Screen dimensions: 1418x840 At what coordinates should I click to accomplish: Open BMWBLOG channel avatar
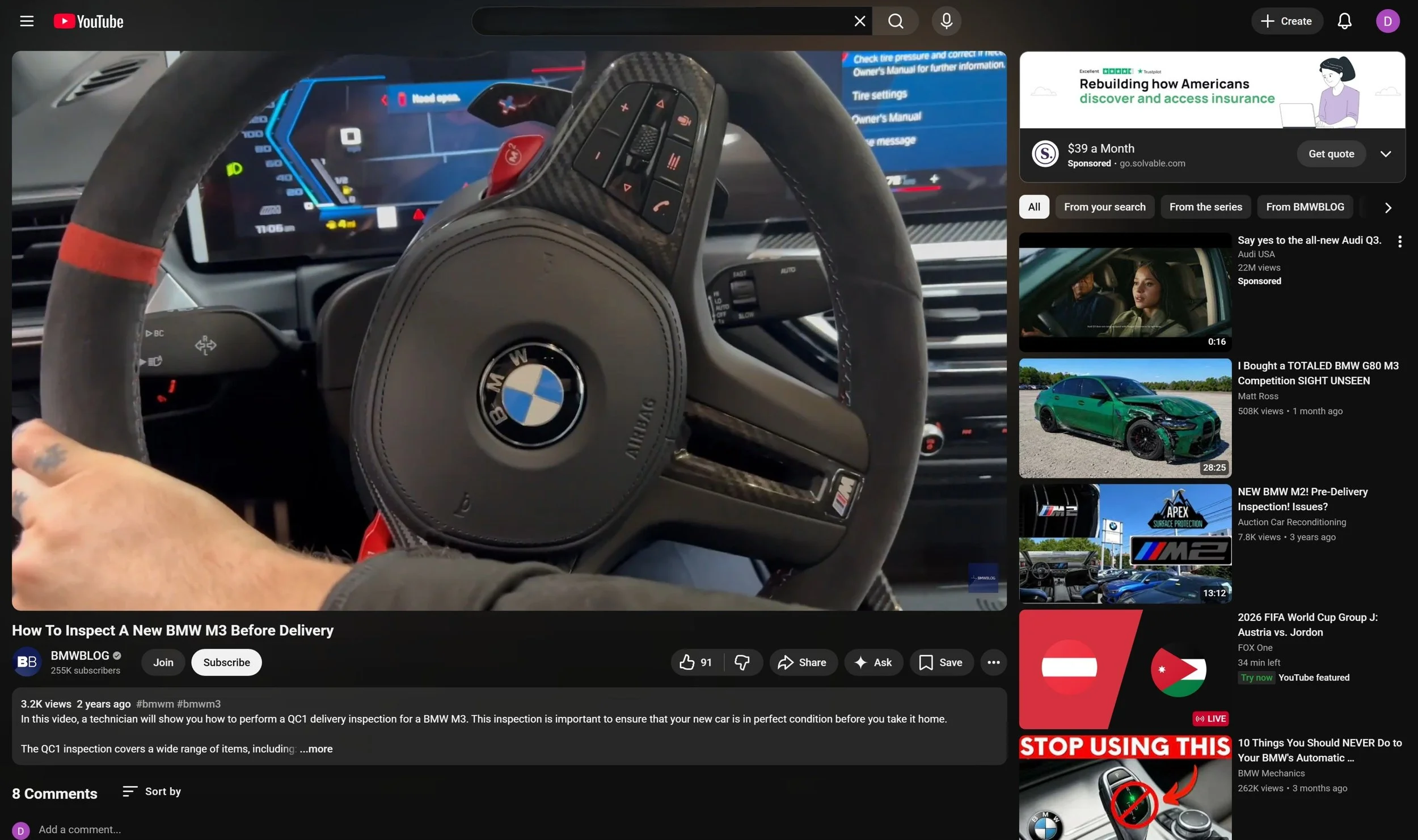27,661
